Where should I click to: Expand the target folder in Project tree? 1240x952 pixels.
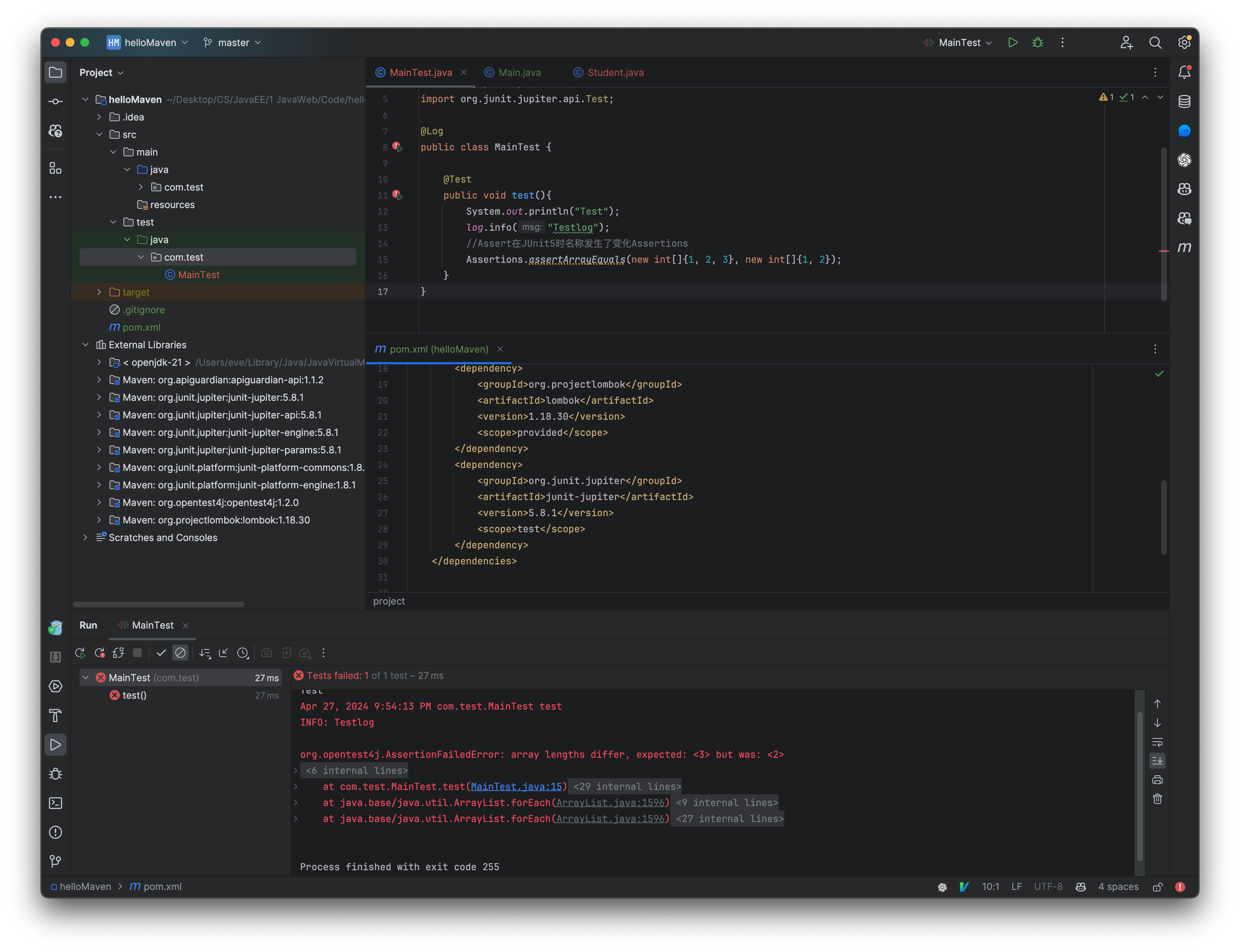pos(99,292)
